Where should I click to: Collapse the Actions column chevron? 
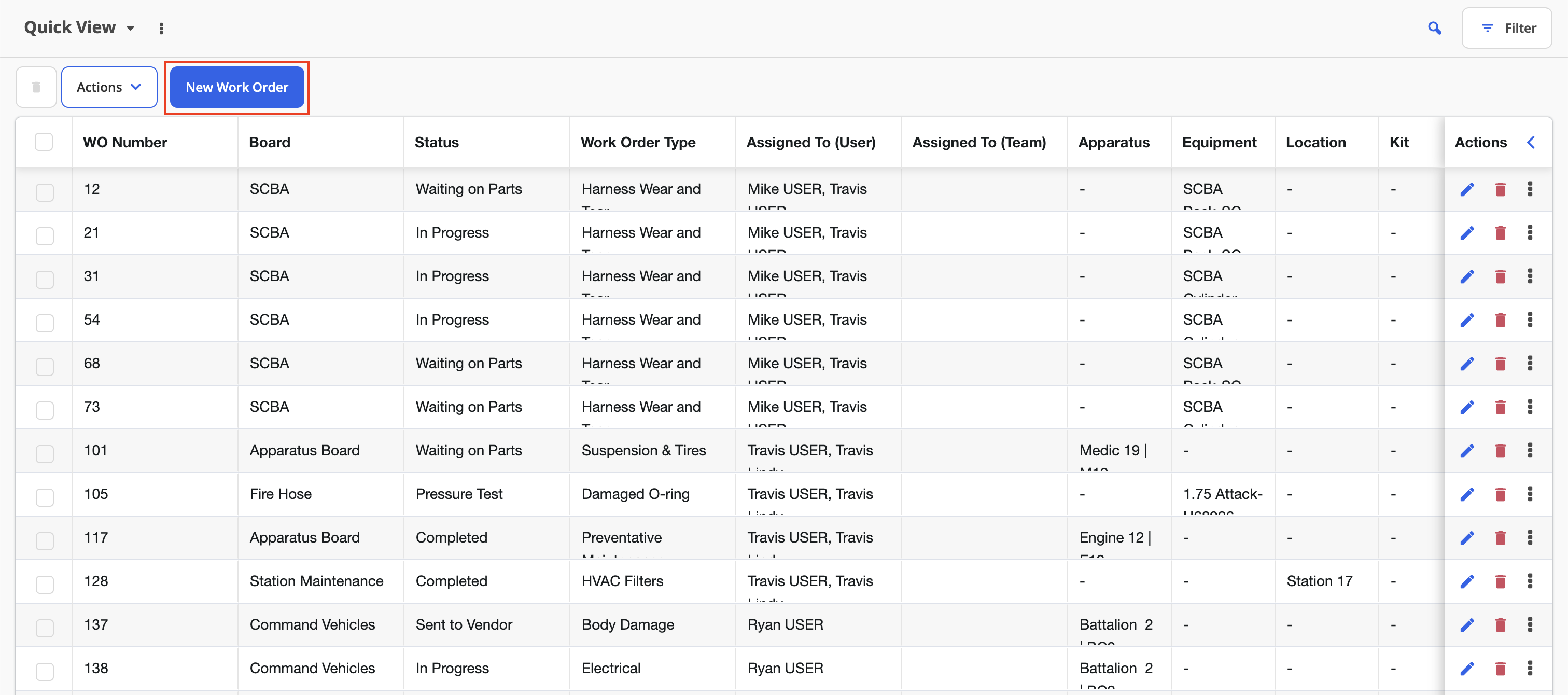click(1531, 143)
